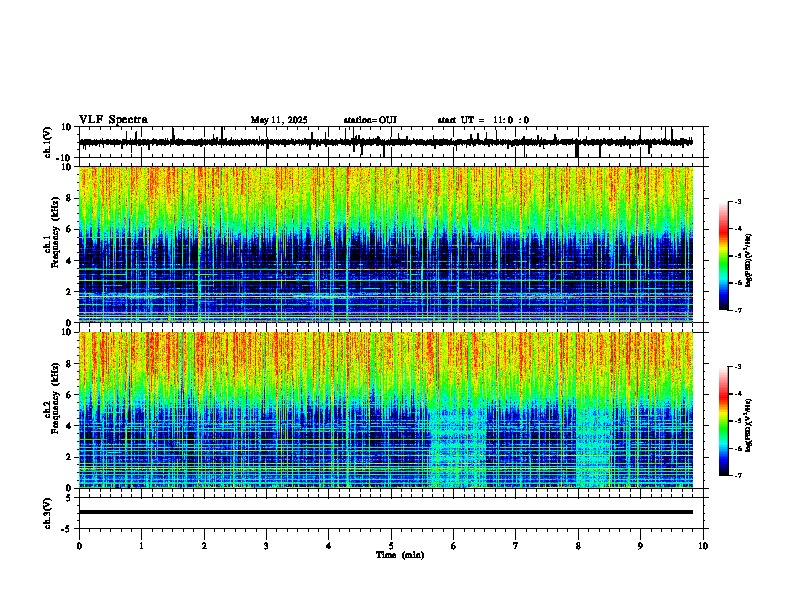Click the ch.2 color bar label "-3"
Viewport: 792px width, 612px height.
pos(737,367)
